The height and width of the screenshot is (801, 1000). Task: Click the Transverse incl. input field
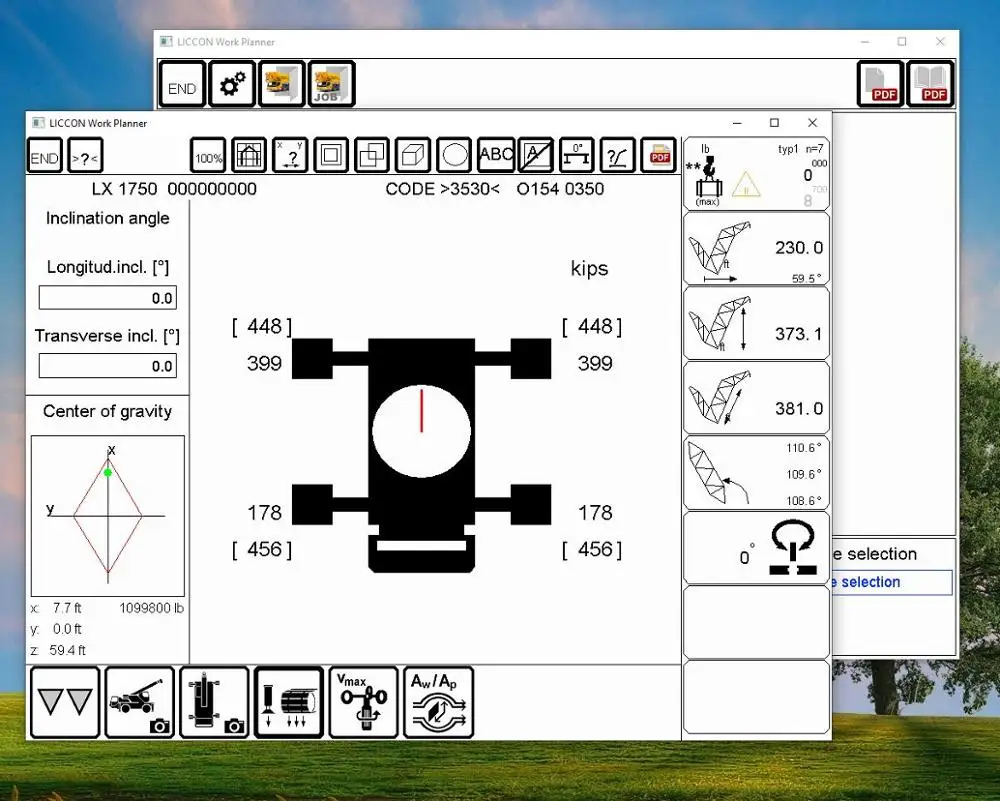pos(108,366)
